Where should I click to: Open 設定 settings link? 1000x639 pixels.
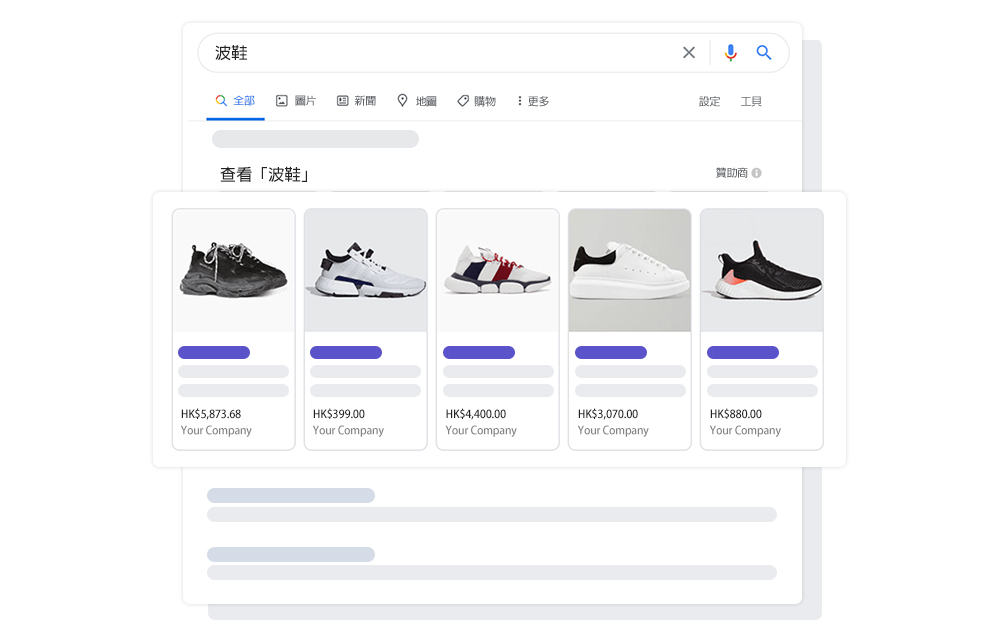pos(709,101)
